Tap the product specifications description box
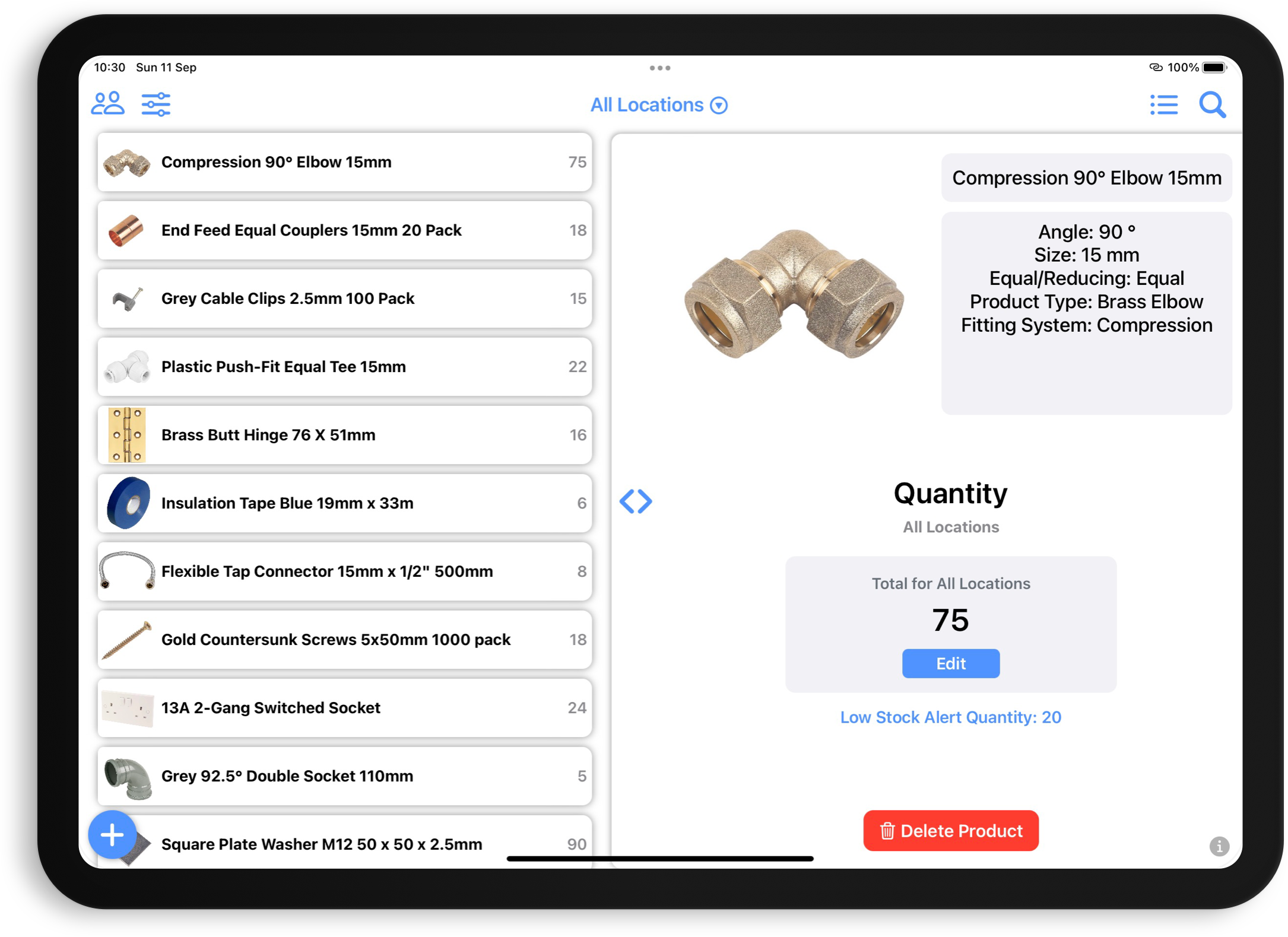Screen dimensions: 1288x937 pos(1086,313)
